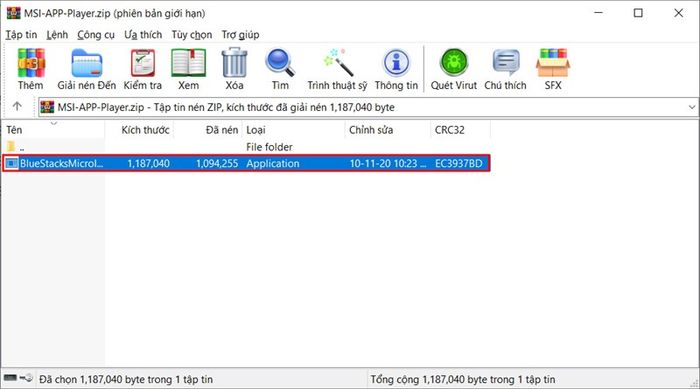Click the Chú thích comment icon

coord(506,63)
